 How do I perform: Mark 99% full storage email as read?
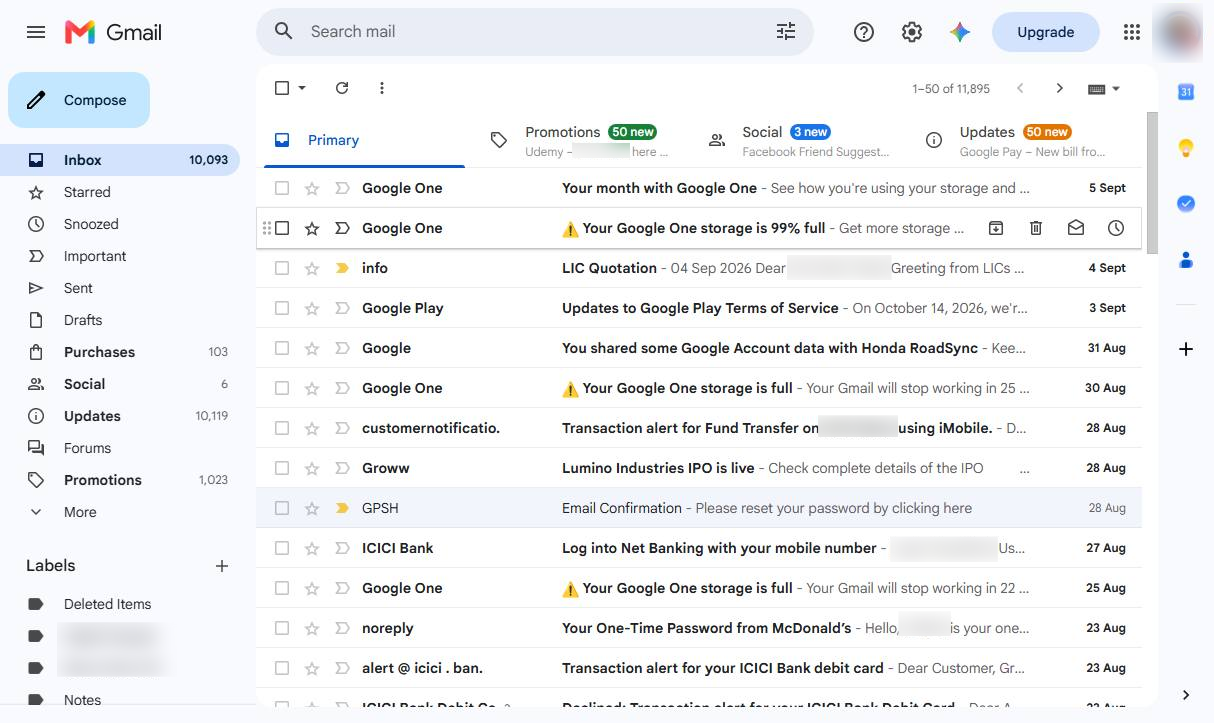pyautogui.click(x=1076, y=228)
